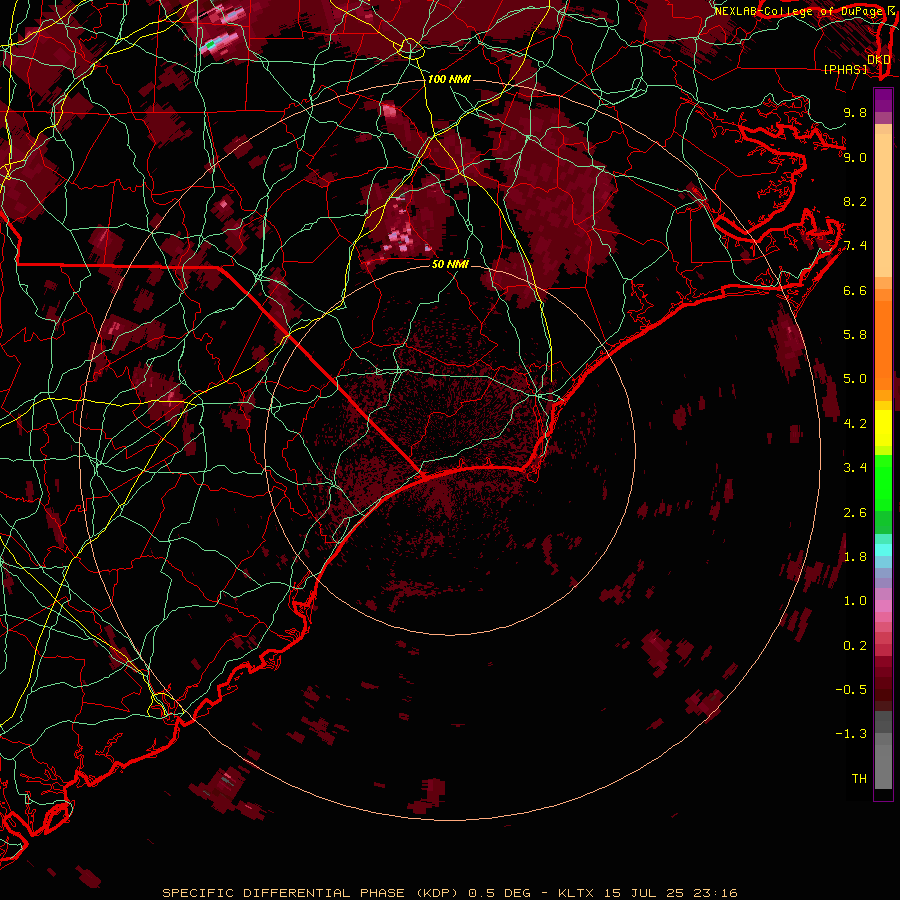The height and width of the screenshot is (900, 900).
Task: Click the 5.0 value on the scale
Action: 855,379
